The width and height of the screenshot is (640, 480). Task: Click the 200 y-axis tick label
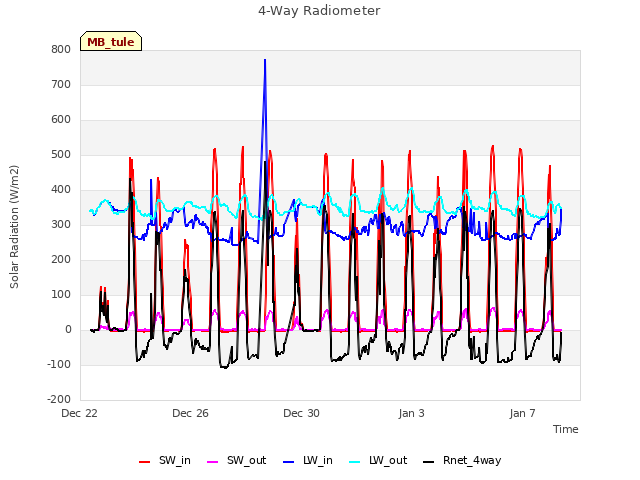[61, 260]
